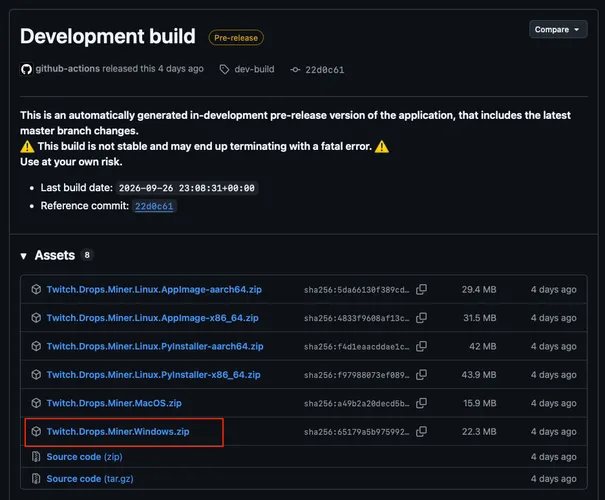Viewport: 605px width, 500px height.
Task: Click the github-actions avatar icon
Action: point(26,69)
